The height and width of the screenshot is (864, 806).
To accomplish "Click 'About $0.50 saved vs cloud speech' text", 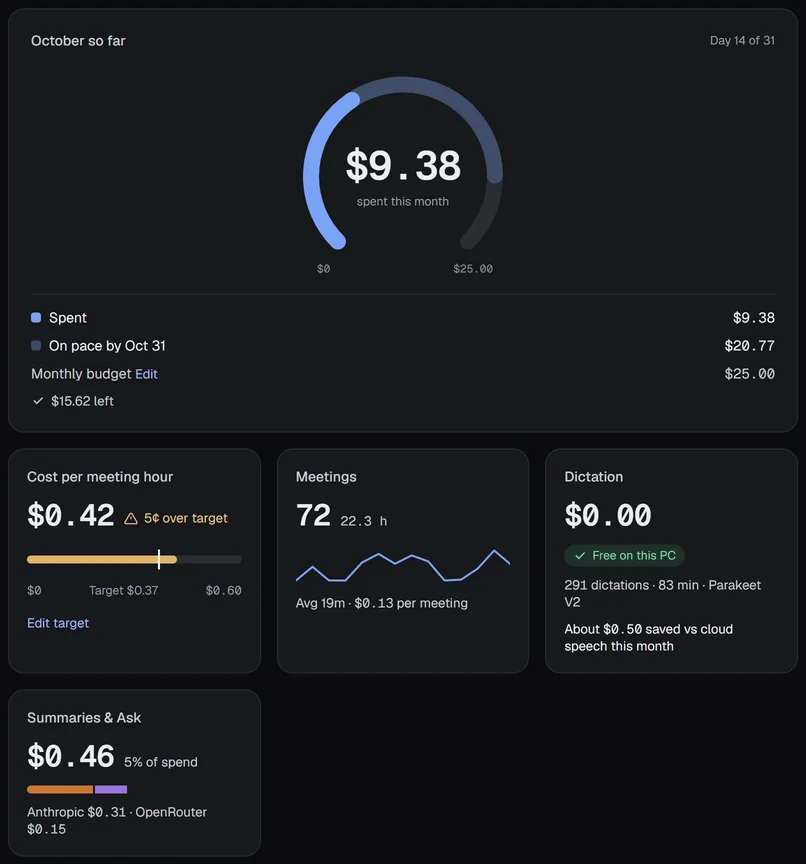I will (x=648, y=638).
